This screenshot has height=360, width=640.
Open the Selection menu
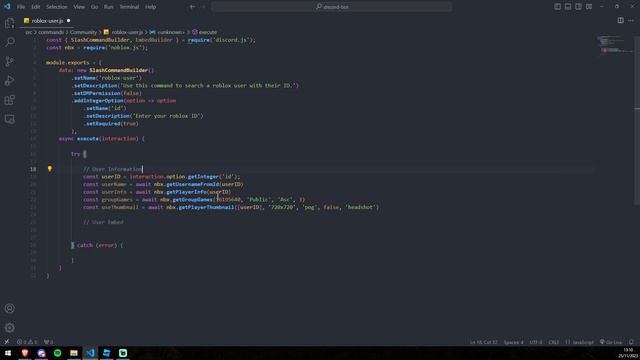pyautogui.click(x=56, y=7)
